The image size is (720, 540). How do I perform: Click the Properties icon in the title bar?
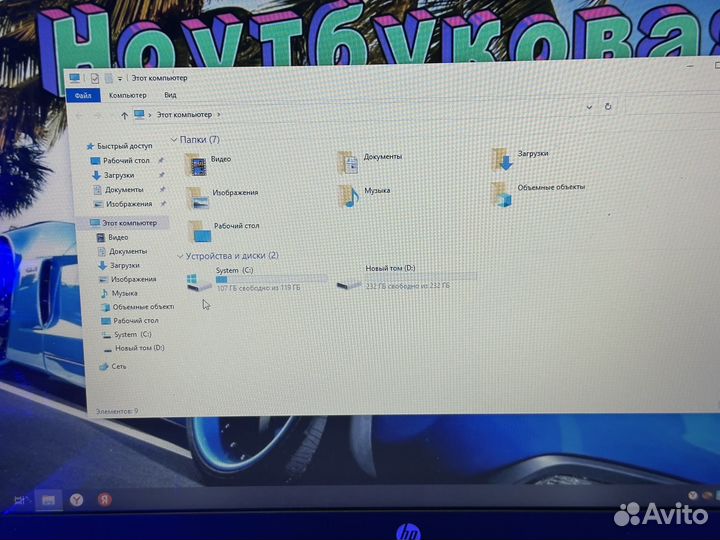[95, 79]
